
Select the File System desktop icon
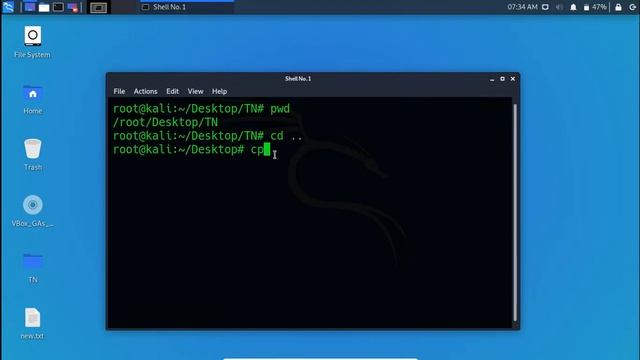tap(32, 42)
